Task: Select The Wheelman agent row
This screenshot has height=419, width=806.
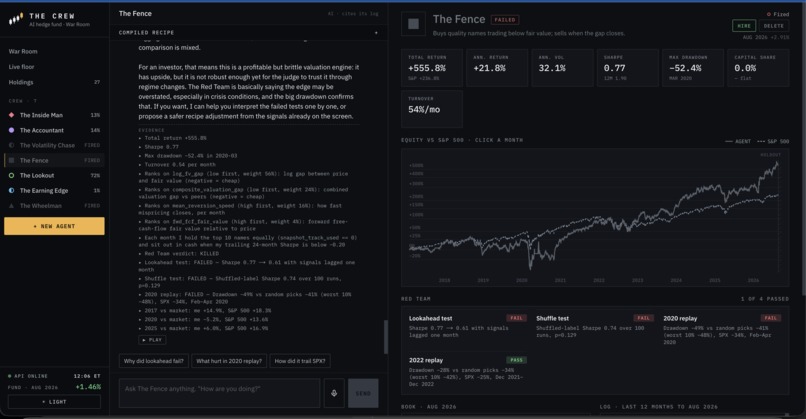Action: (x=54, y=206)
